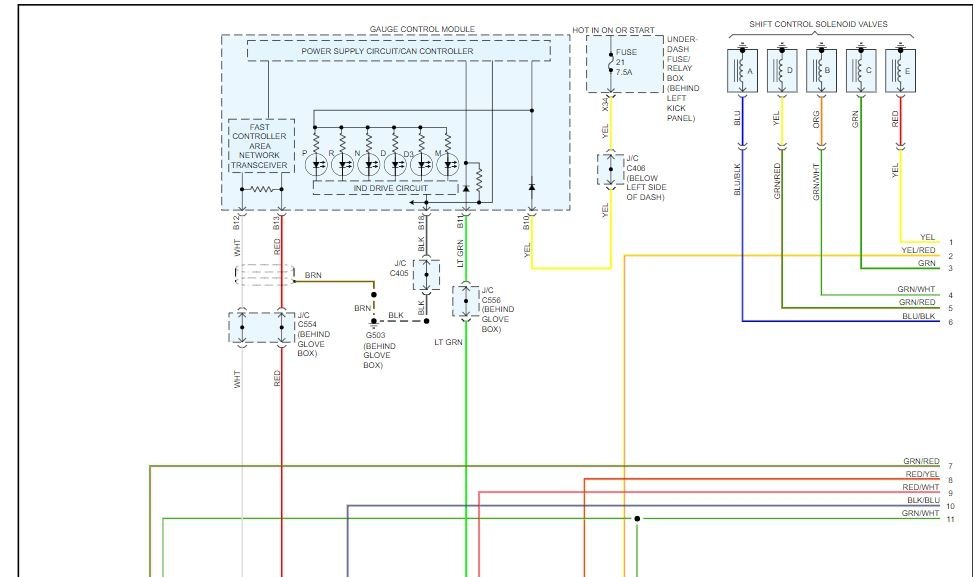Toggle the junction connector C406 block
Viewport: 973px width, 577px height.
coord(610,168)
